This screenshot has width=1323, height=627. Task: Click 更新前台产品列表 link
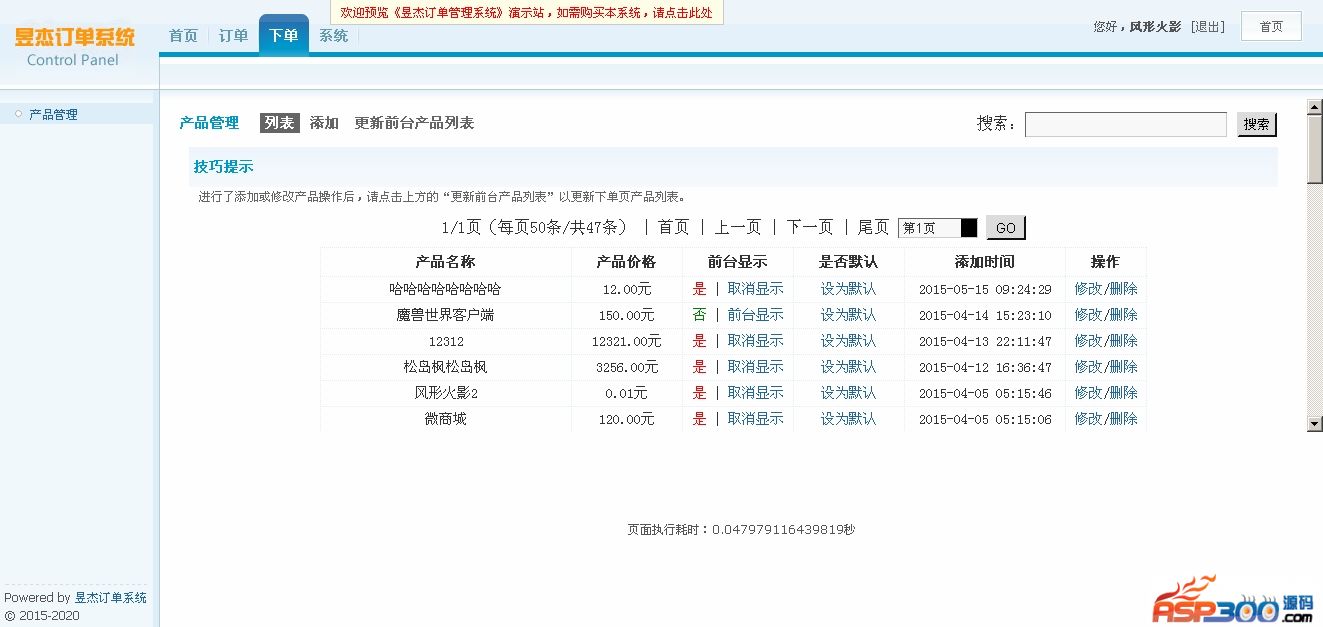(414, 123)
